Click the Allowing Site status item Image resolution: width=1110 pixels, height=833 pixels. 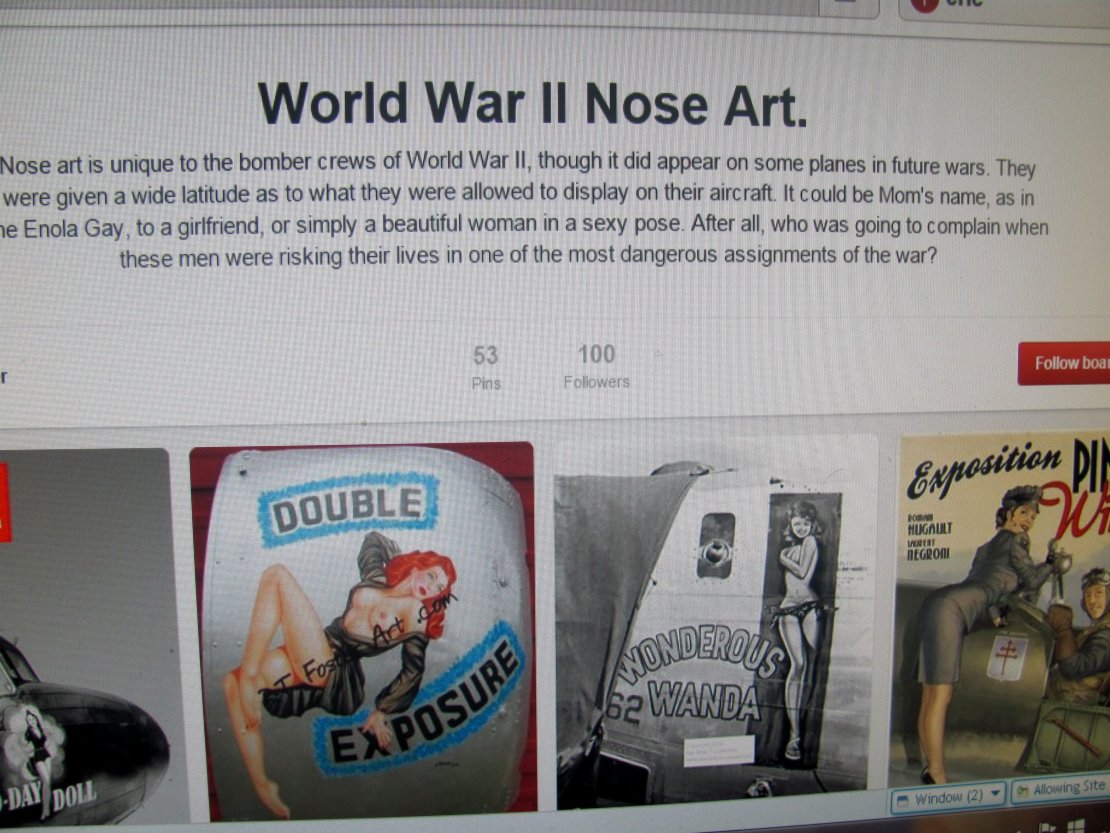click(x=1060, y=788)
